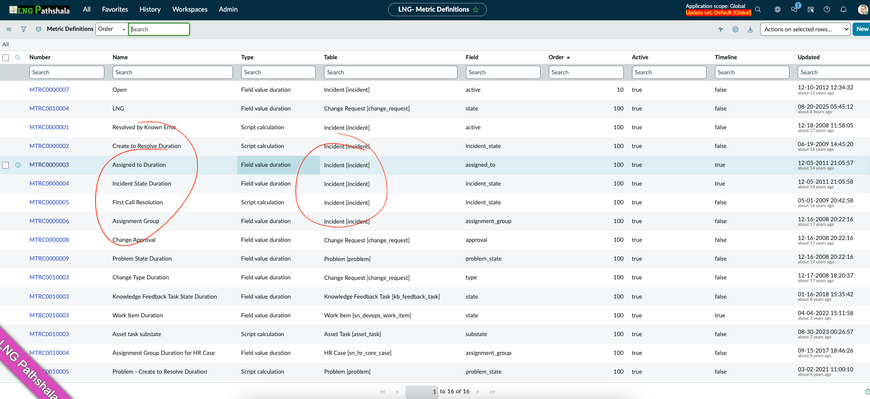
Task: Click 'Work Item [sn_devops_work_item]' table cell
Action: pos(367,315)
